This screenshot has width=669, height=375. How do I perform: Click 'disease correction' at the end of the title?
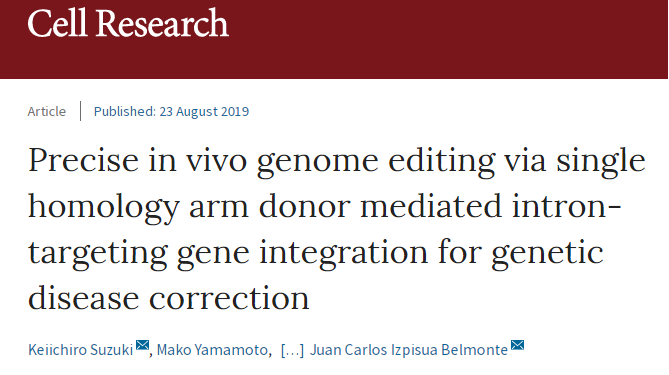point(169,298)
